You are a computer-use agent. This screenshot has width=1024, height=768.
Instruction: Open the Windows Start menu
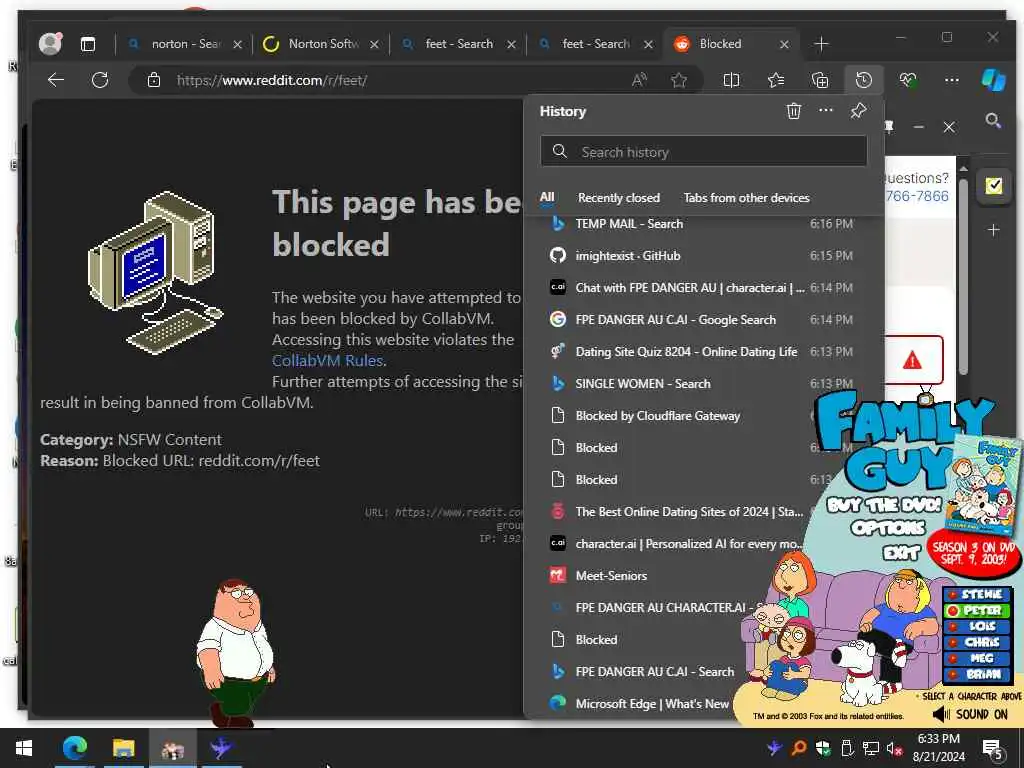pos(24,748)
